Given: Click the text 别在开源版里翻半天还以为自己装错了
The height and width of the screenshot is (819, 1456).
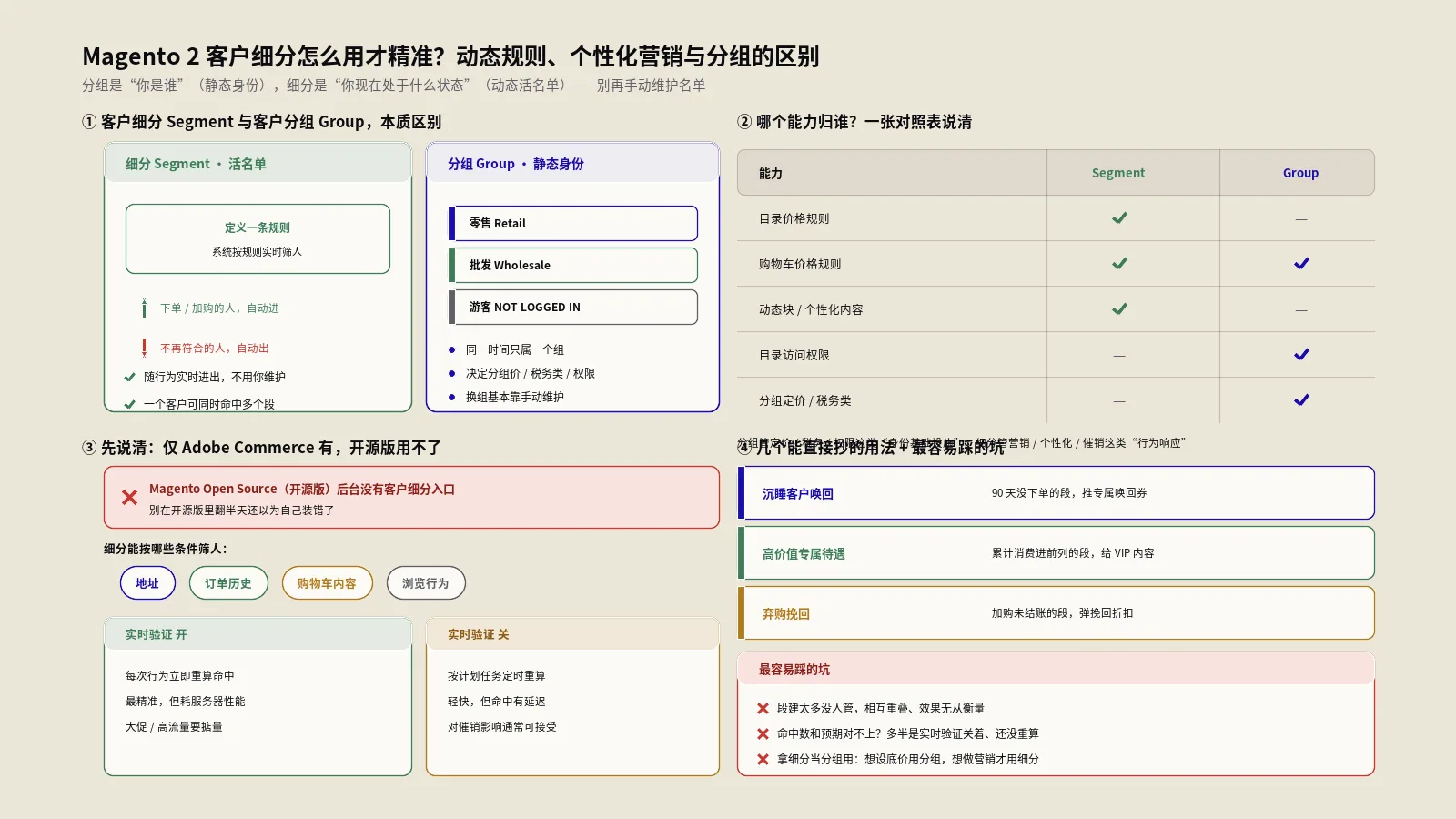Looking at the screenshot, I should coord(242,511).
